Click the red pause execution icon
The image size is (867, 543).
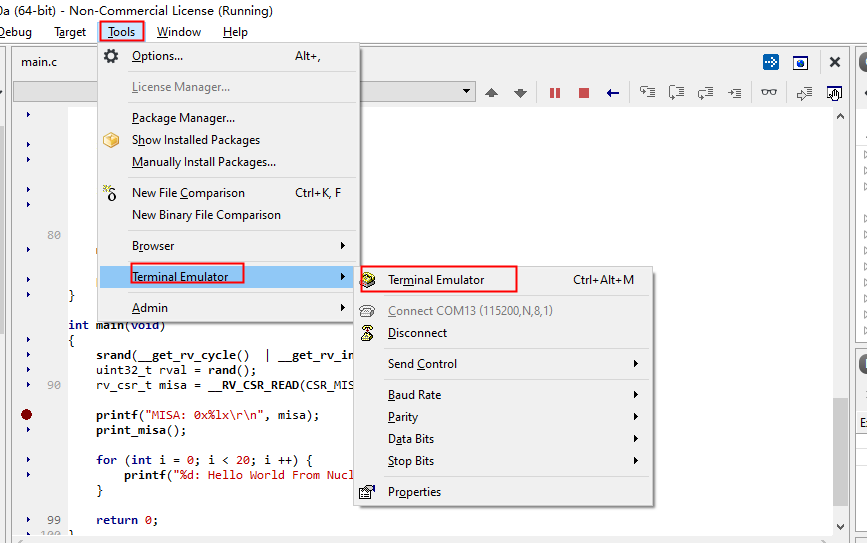(554, 93)
